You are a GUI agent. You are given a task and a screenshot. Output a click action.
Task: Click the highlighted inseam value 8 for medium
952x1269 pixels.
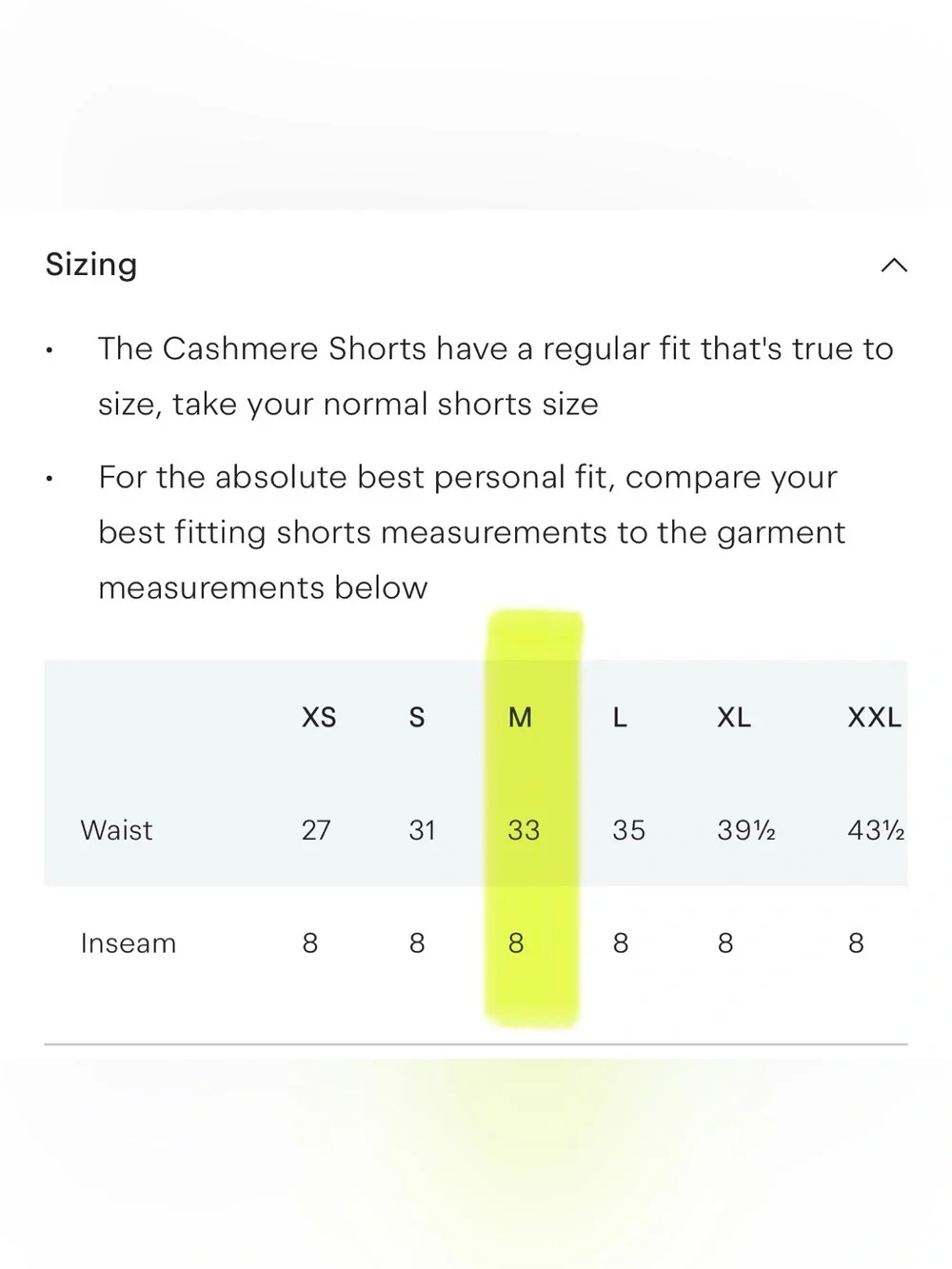pos(516,943)
